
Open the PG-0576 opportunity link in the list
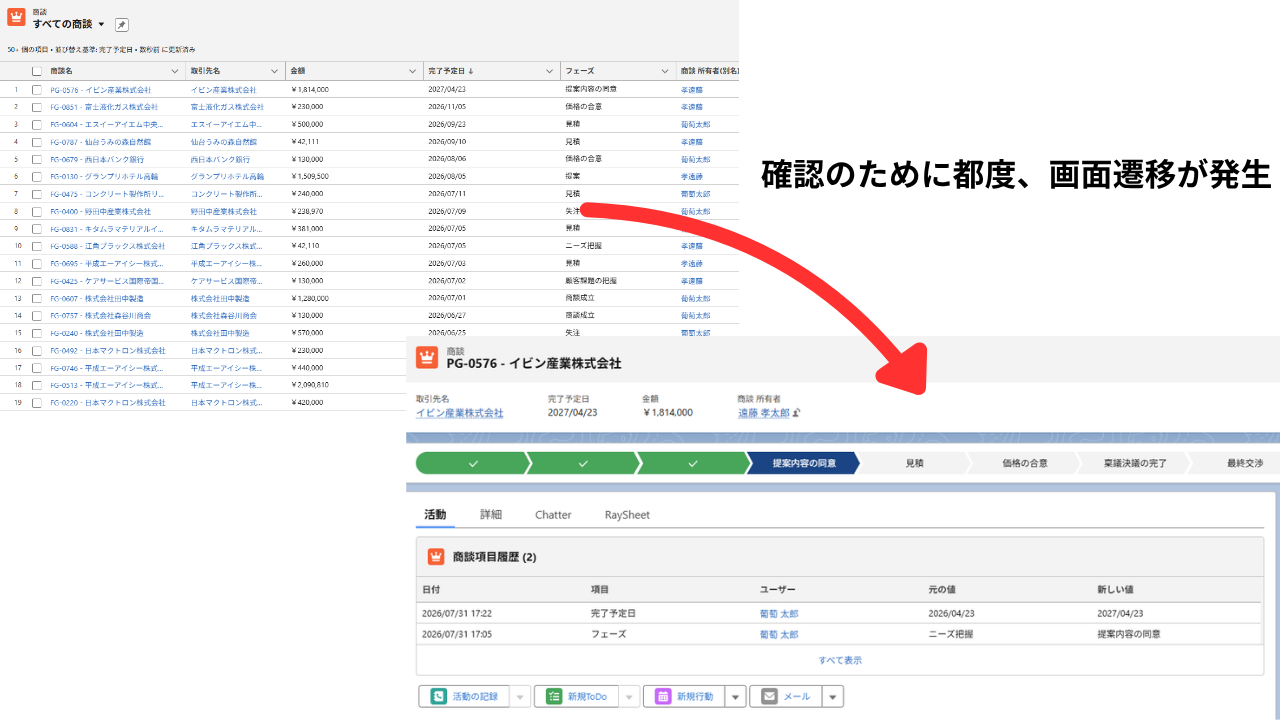[x=101, y=90]
